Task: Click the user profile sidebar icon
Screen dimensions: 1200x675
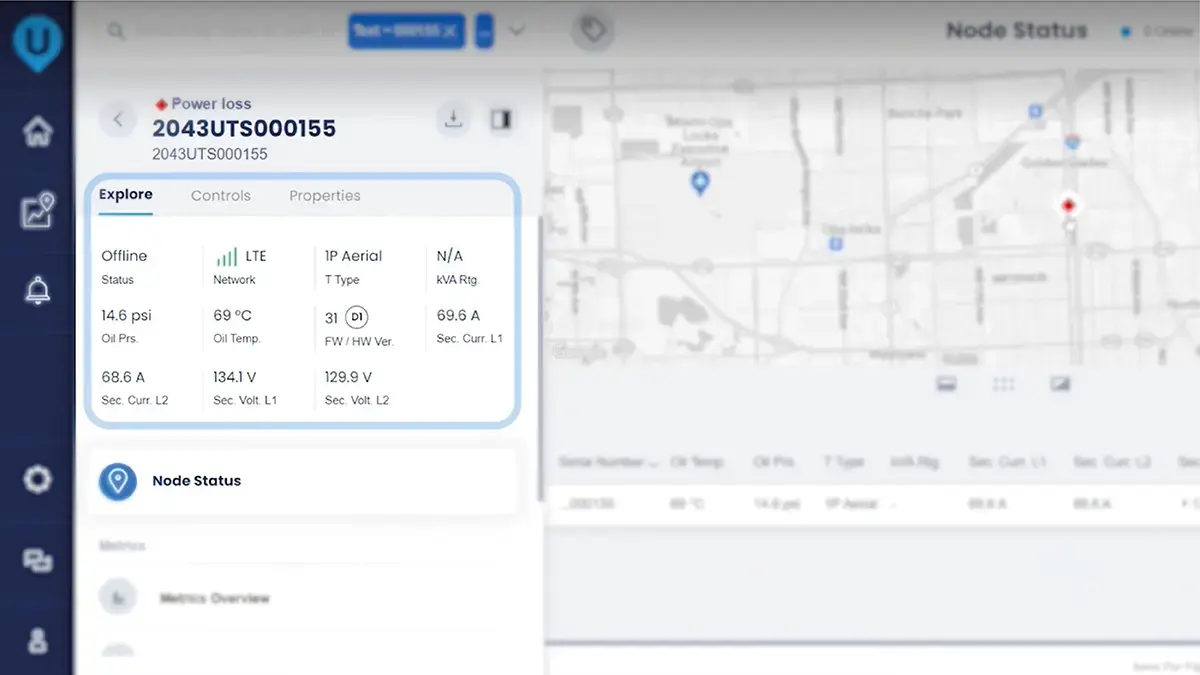Action: (38, 640)
